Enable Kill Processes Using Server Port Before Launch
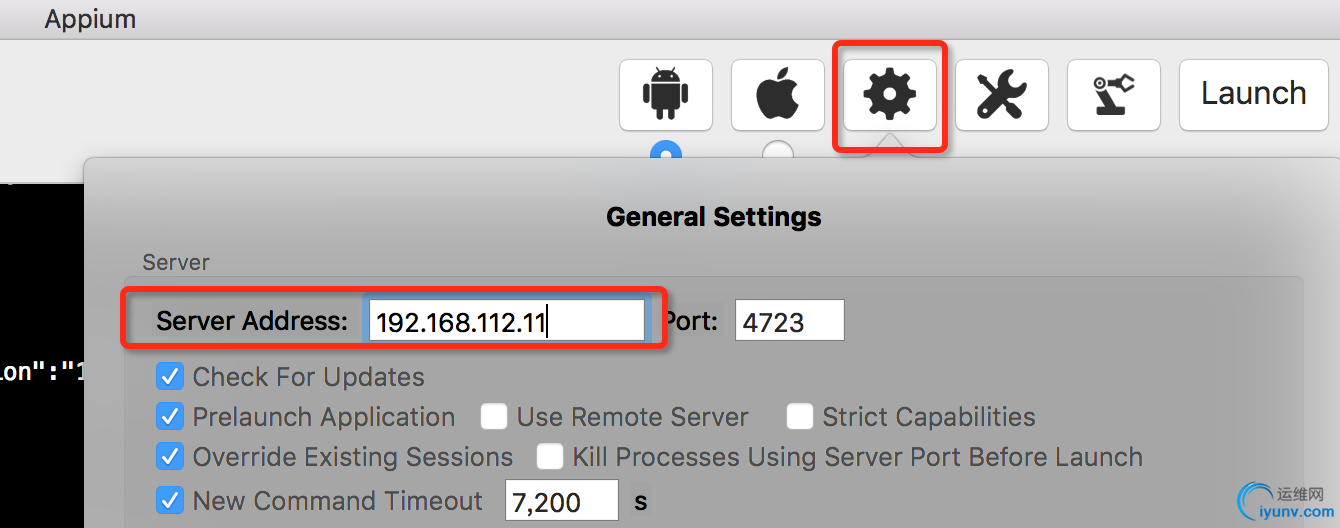1340x528 pixels. pyautogui.click(x=550, y=457)
